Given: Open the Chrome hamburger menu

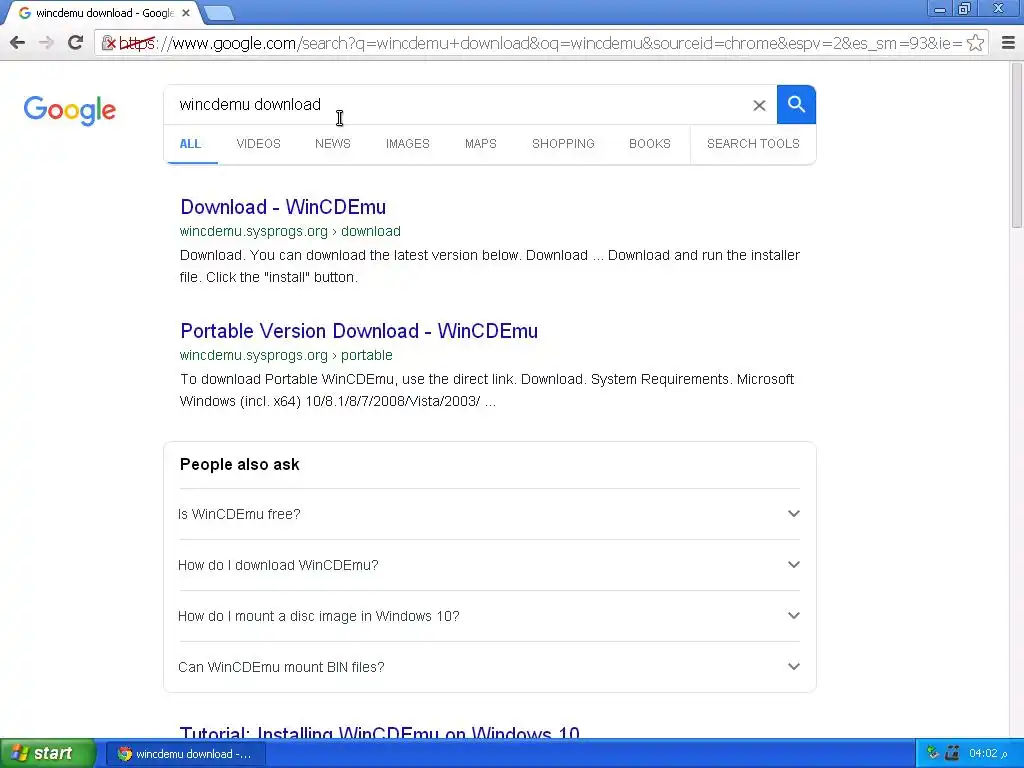Looking at the screenshot, I should click(1008, 43).
